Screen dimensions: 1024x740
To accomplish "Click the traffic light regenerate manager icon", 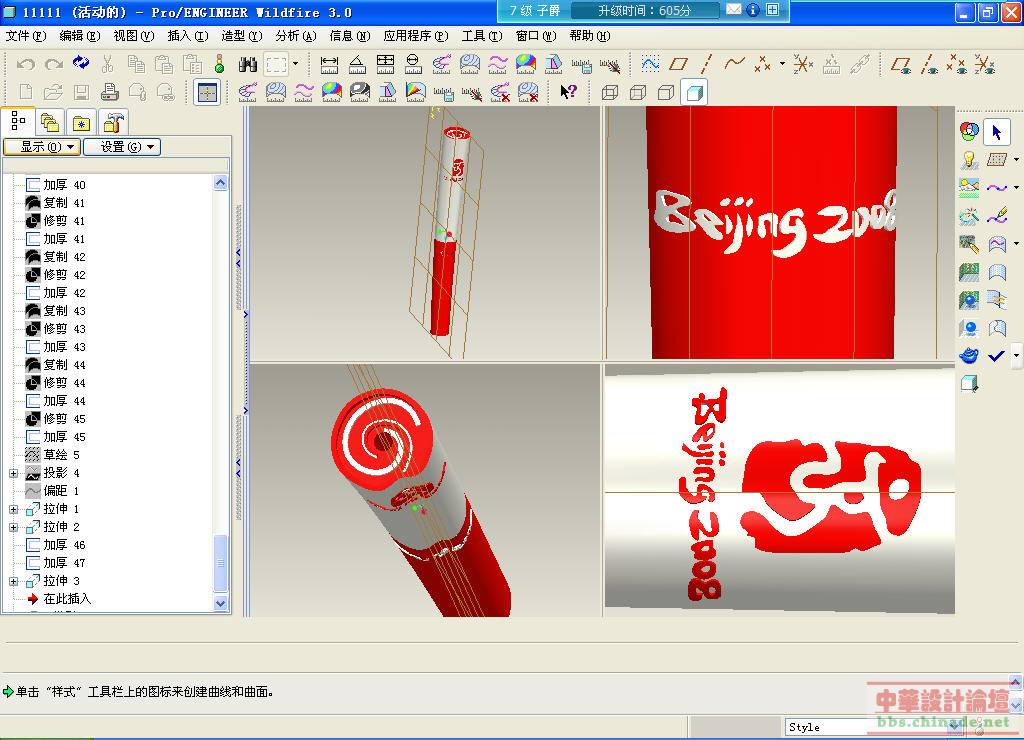I will point(219,64).
